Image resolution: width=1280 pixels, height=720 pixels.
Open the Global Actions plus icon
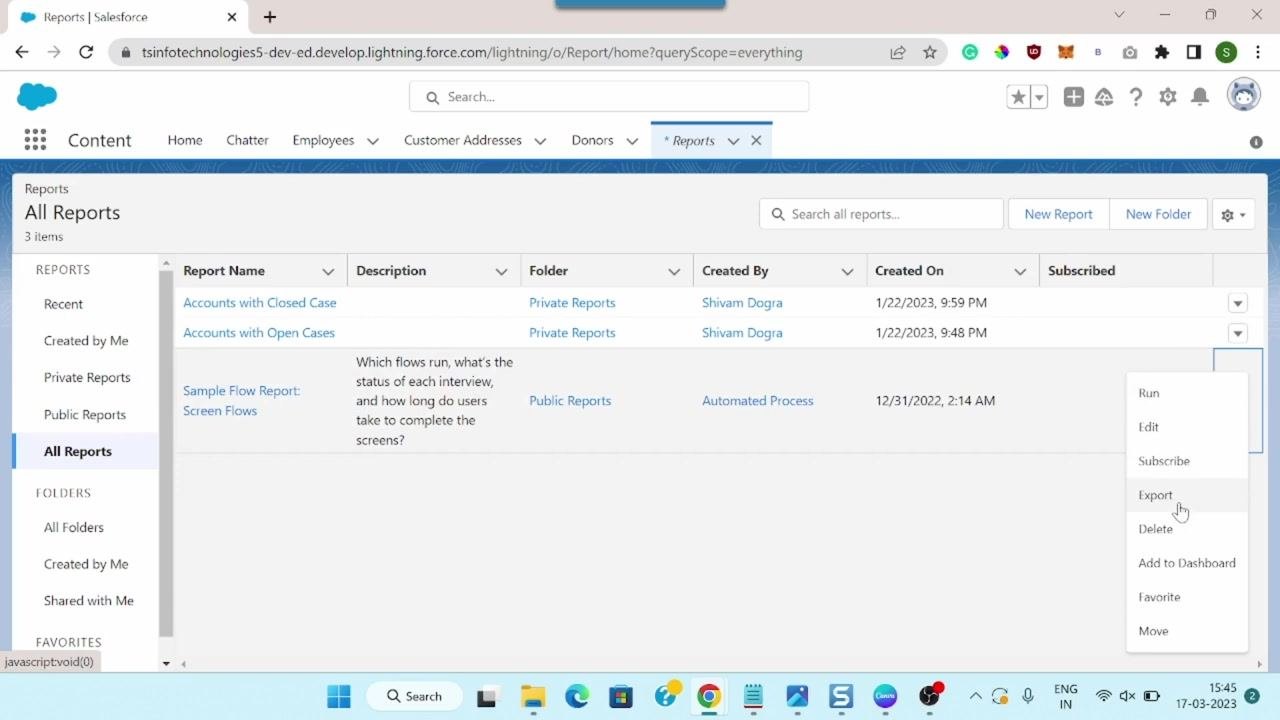coord(1073,97)
